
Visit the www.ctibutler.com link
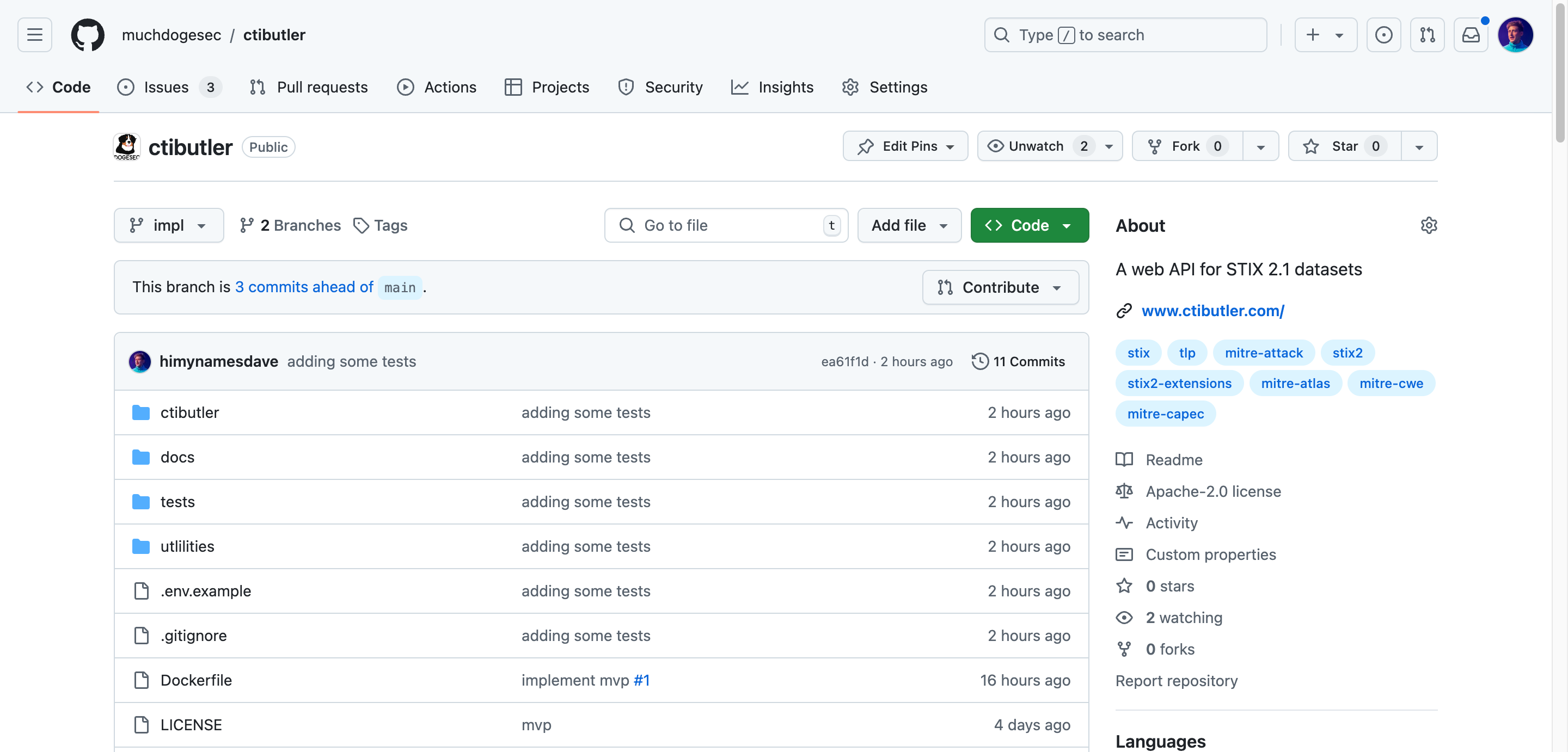(x=1213, y=310)
